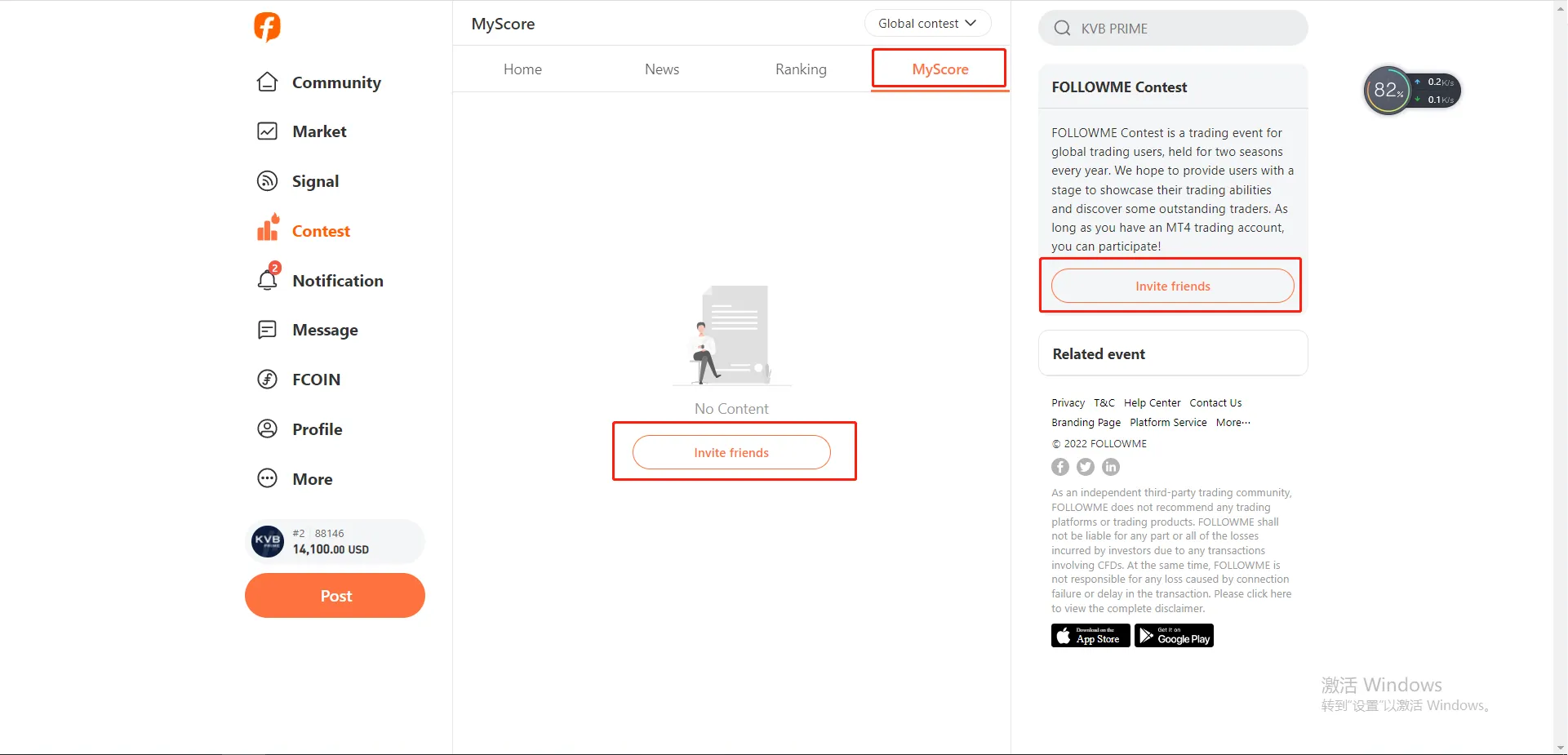Viewport: 1568px width, 755px height.
Task: Open the Platform Service link
Action: tap(1168, 423)
